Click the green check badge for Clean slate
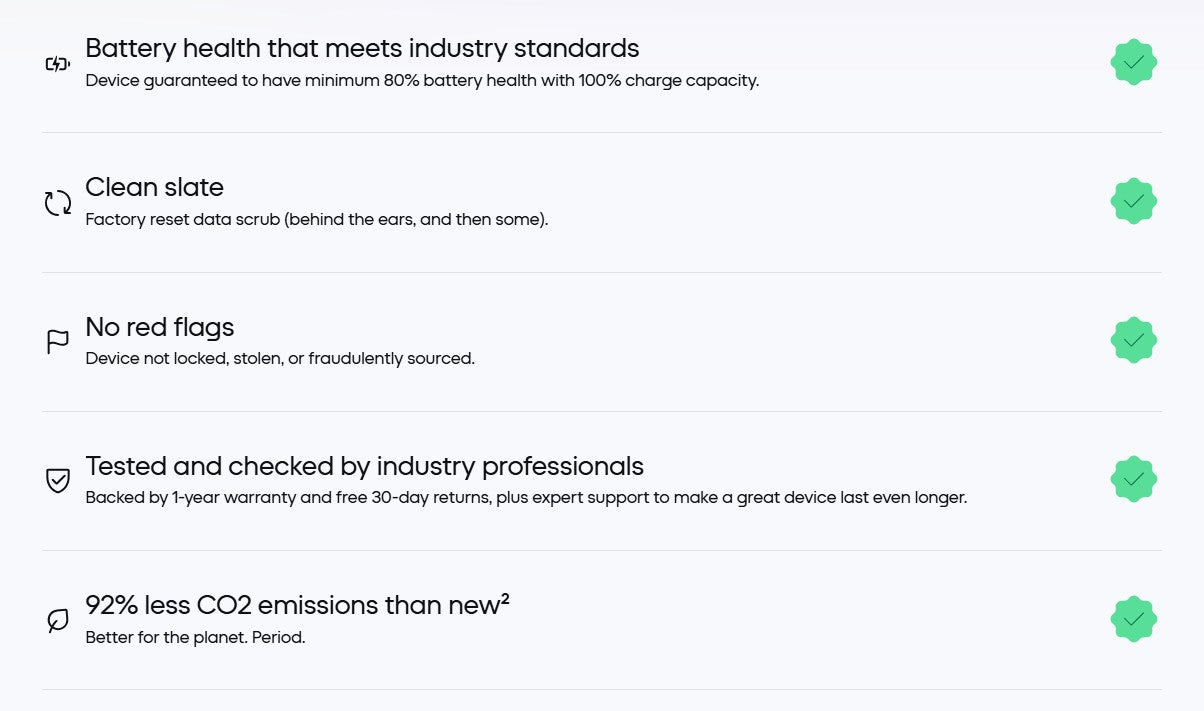The height and width of the screenshot is (711, 1204). (x=1133, y=201)
